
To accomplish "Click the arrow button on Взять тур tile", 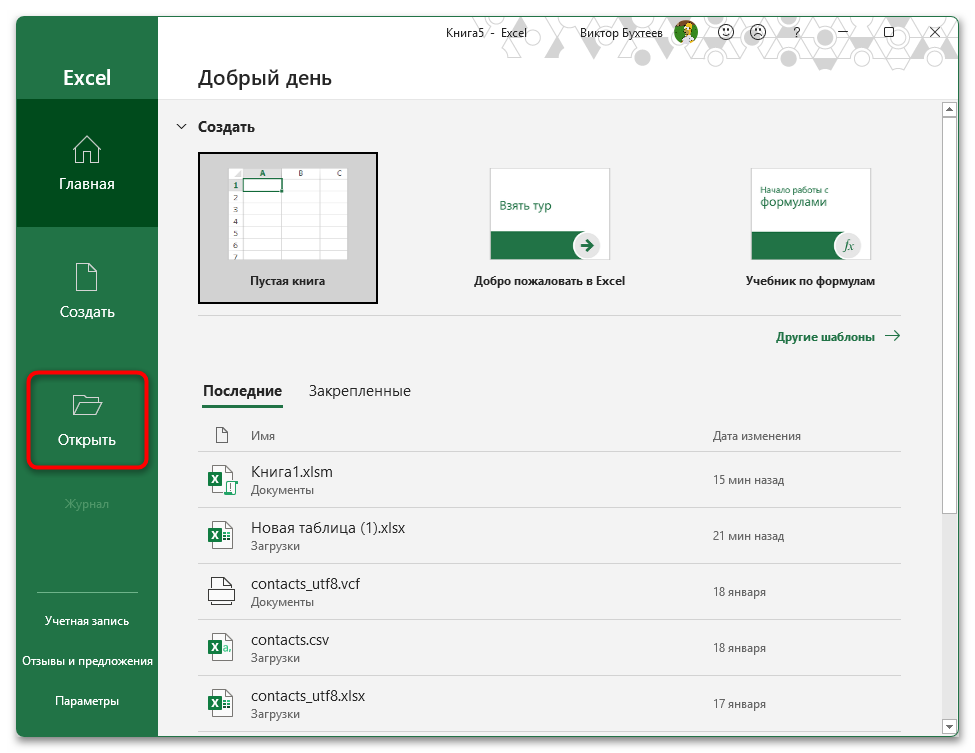I will point(586,246).
